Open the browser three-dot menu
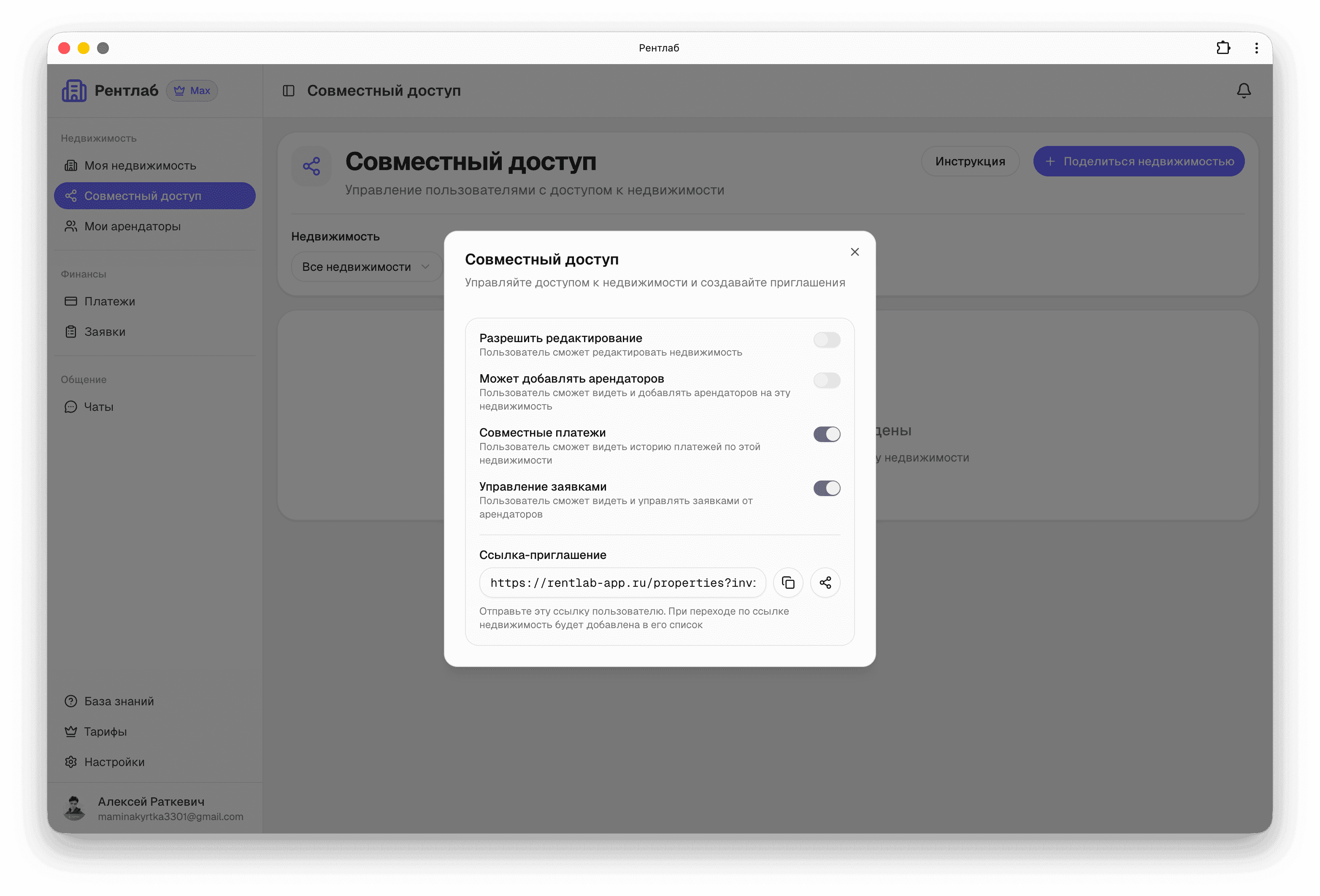1320x896 pixels. click(1256, 48)
